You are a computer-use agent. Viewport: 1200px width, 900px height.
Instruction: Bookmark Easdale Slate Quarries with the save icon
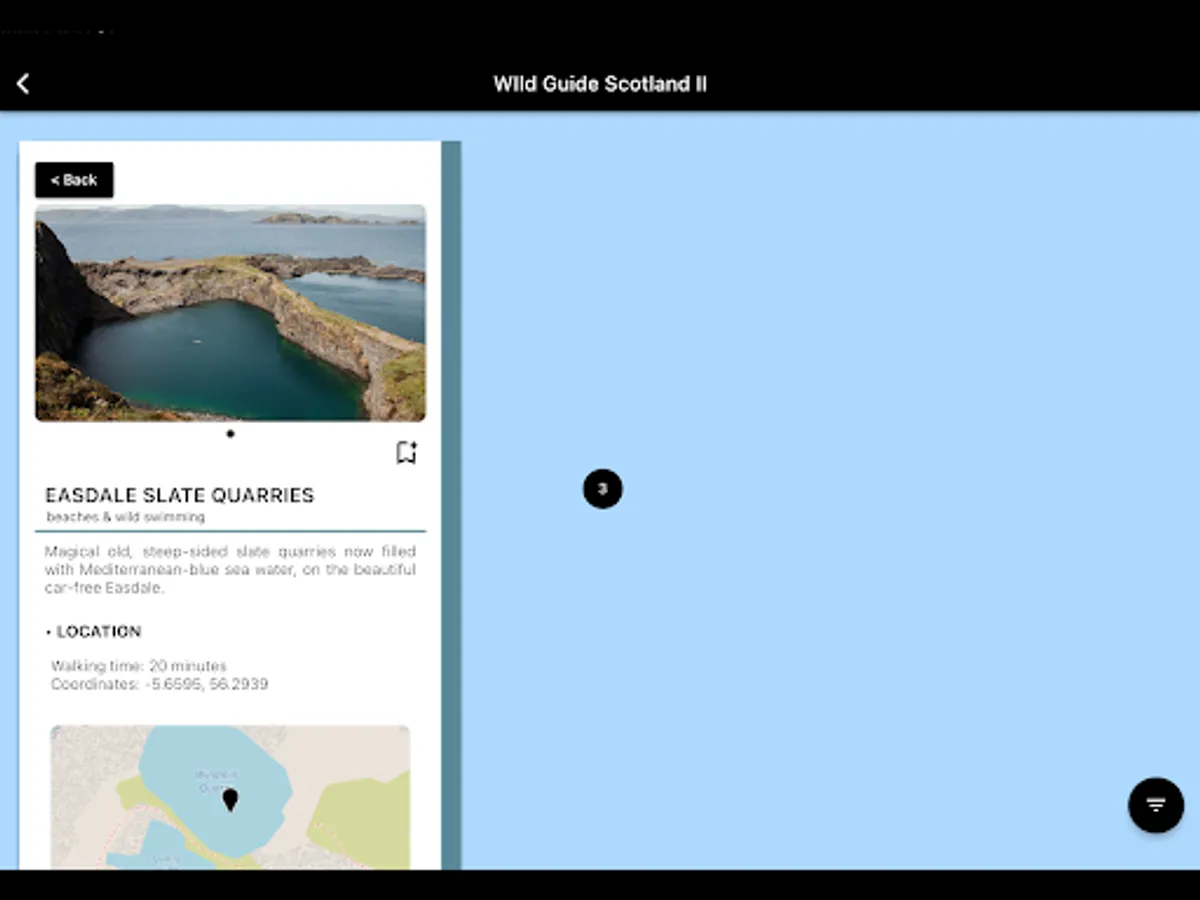click(x=406, y=453)
